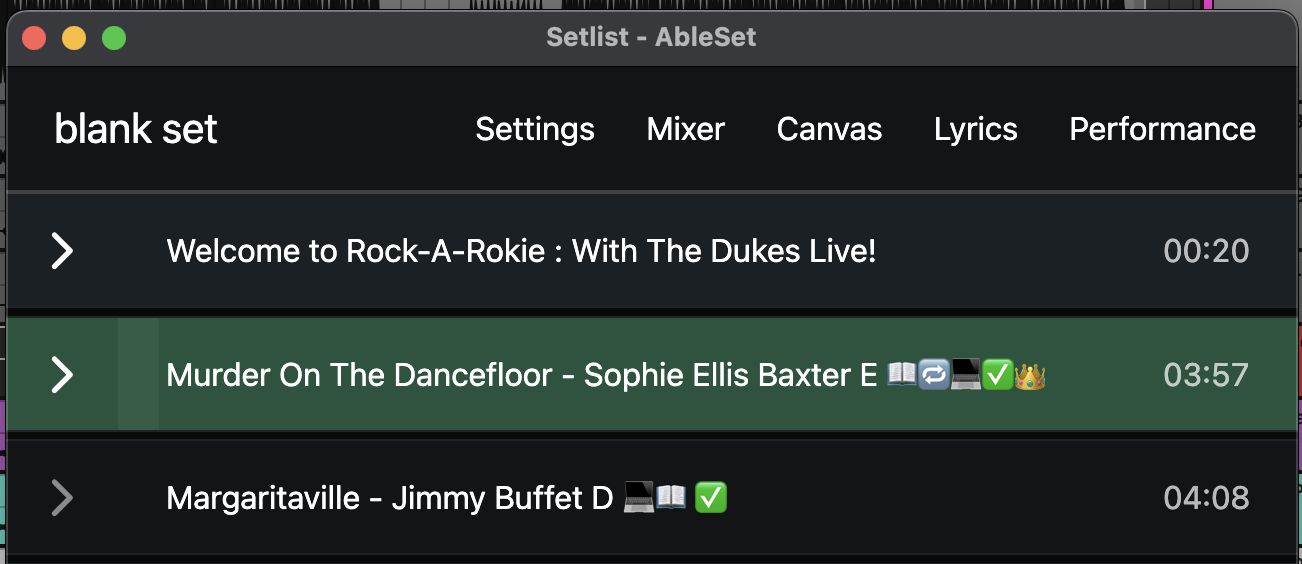This screenshot has height=564, width=1302.
Task: Switch to the Mixer view
Action: pyautogui.click(x=686, y=129)
